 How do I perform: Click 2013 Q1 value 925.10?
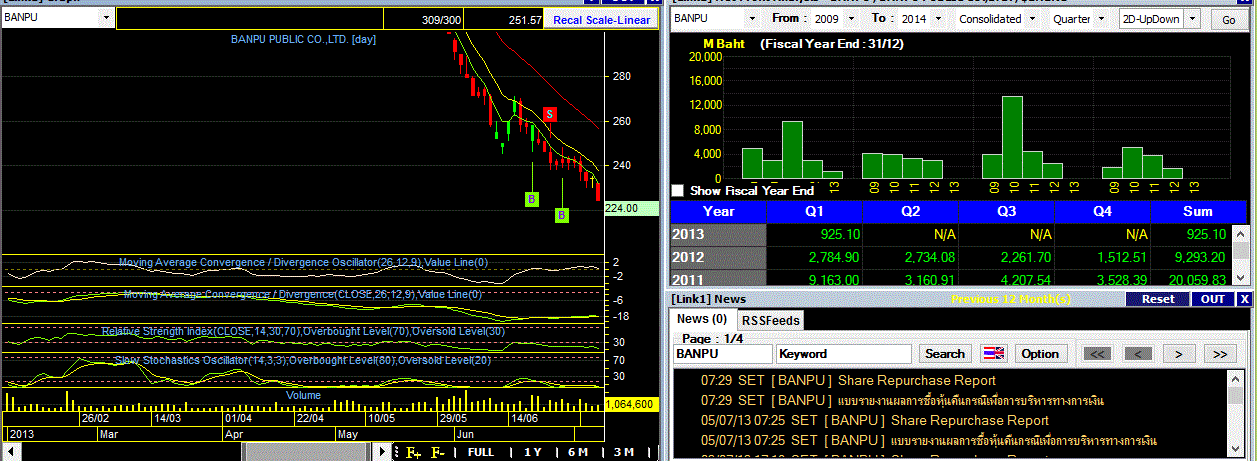pos(838,234)
